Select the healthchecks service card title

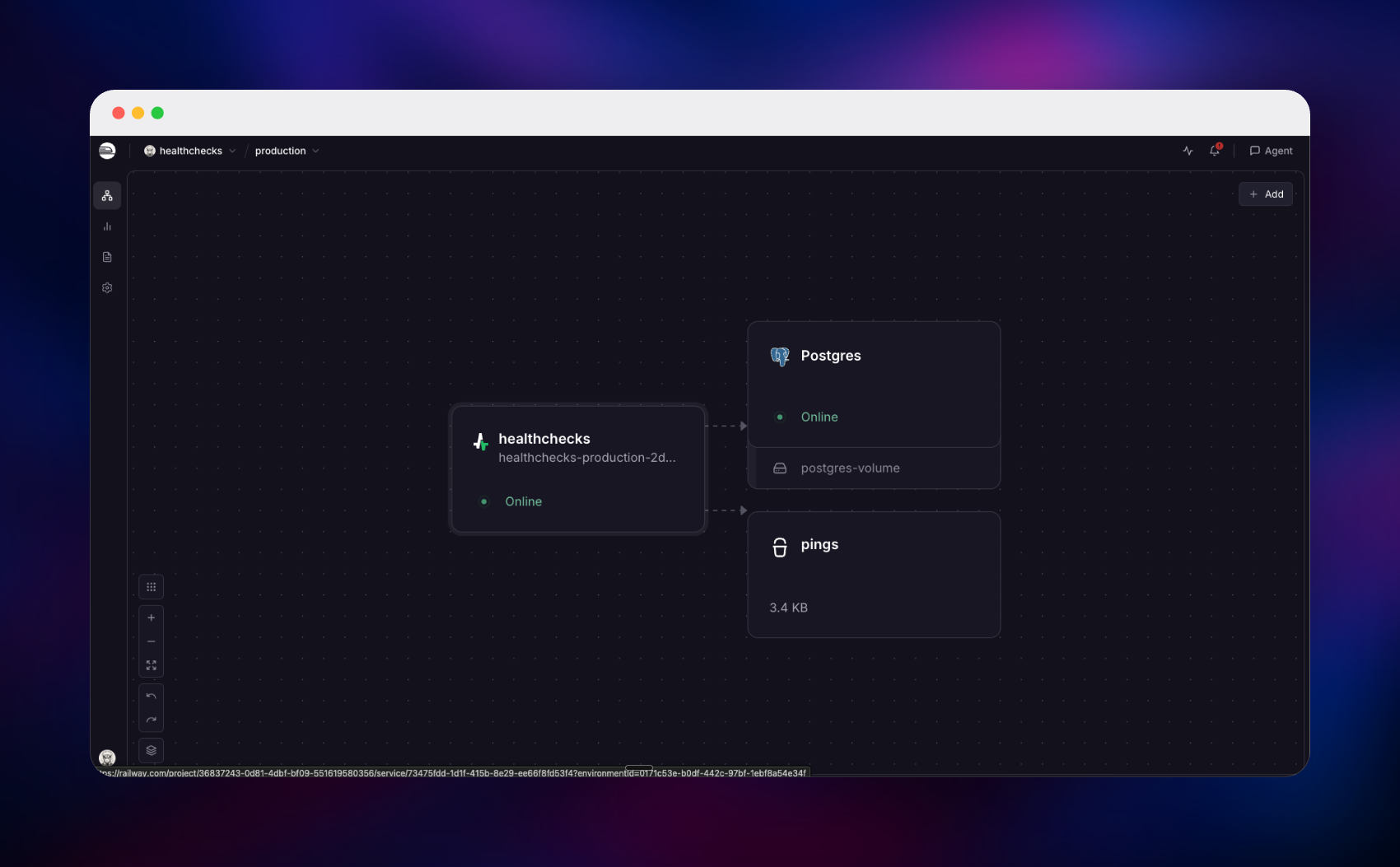544,439
